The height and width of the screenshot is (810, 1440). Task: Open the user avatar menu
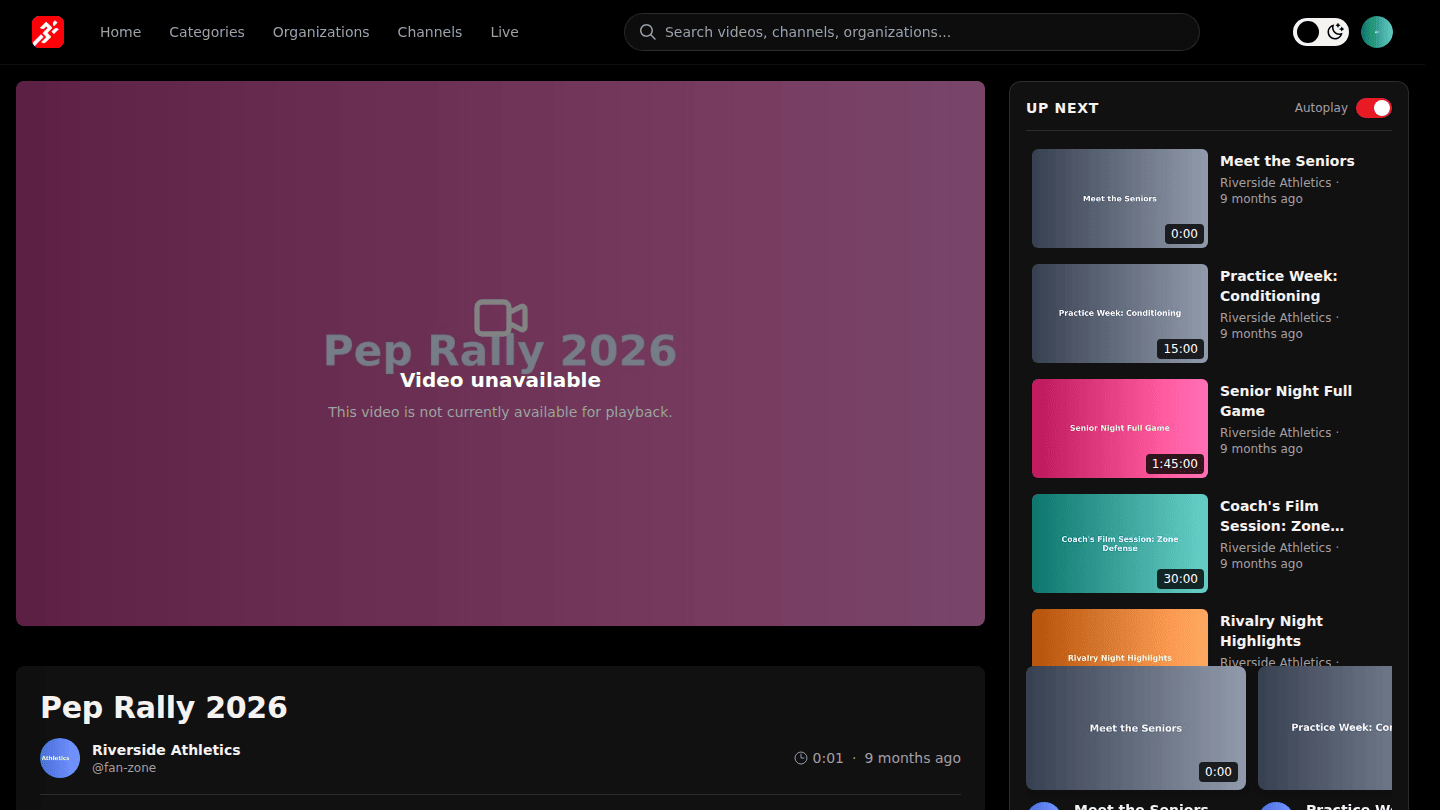(x=1377, y=32)
